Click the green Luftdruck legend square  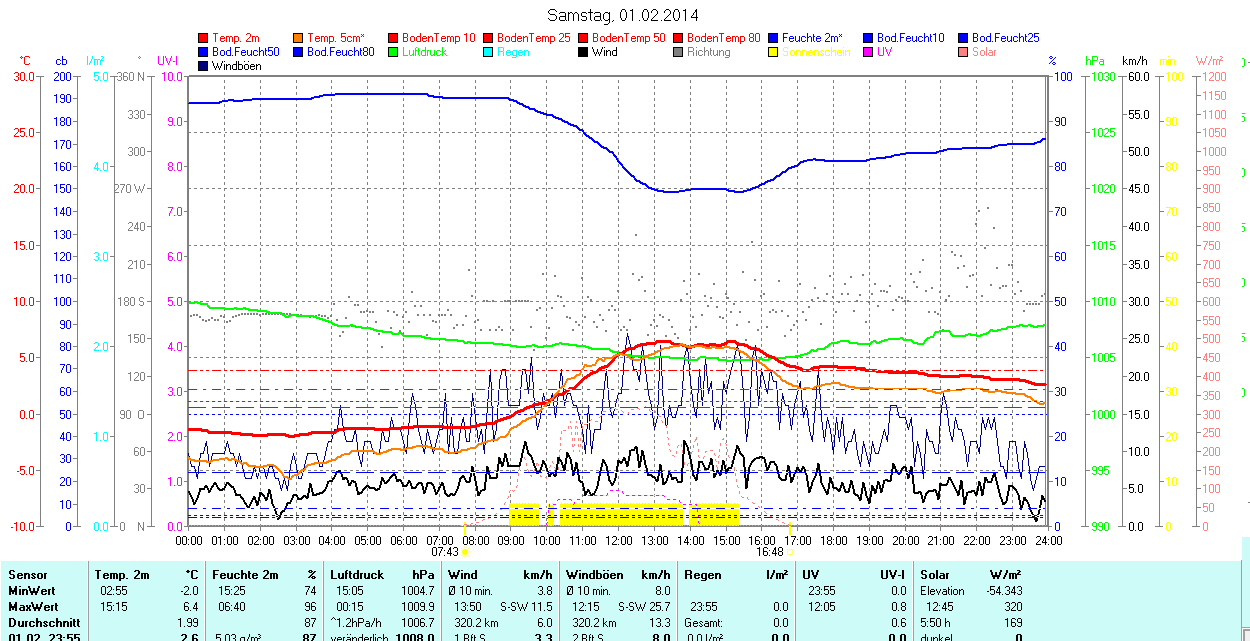click(394, 52)
